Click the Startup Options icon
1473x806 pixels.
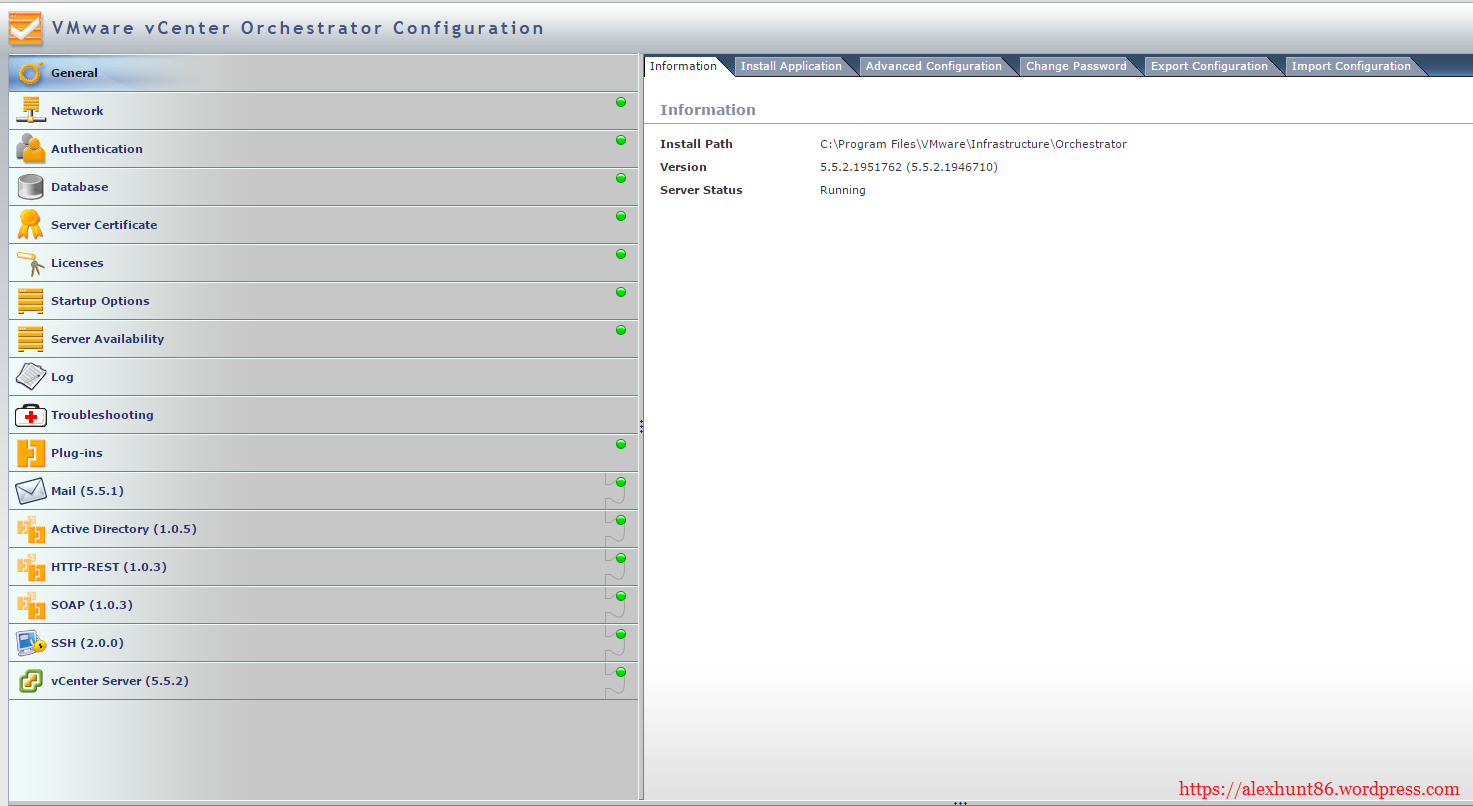31,301
